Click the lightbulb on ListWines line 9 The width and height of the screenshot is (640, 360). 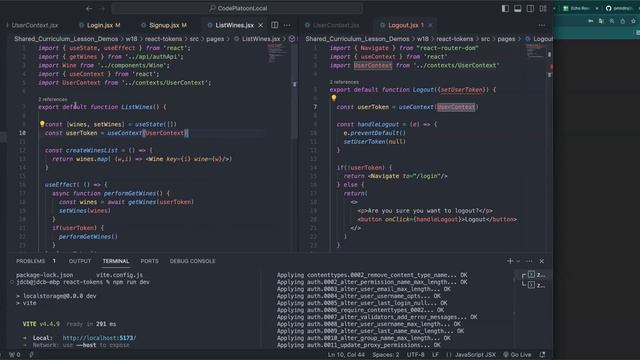pos(42,124)
